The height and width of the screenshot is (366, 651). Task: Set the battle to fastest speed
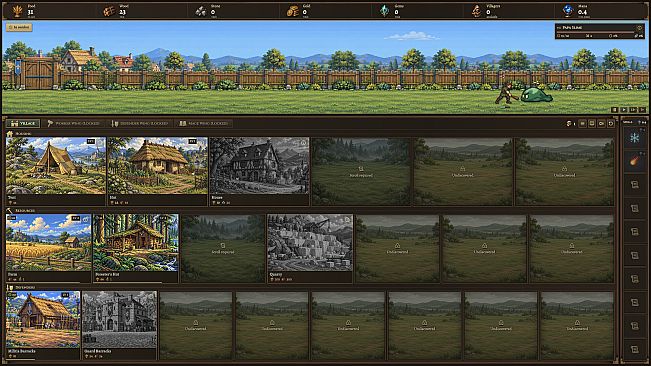pyautogui.click(x=642, y=110)
